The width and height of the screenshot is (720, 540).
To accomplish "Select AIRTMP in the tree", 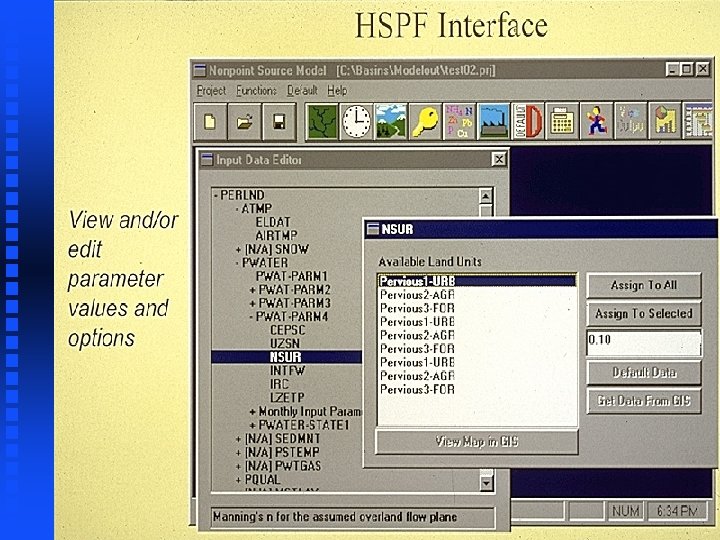I will click(x=276, y=236).
